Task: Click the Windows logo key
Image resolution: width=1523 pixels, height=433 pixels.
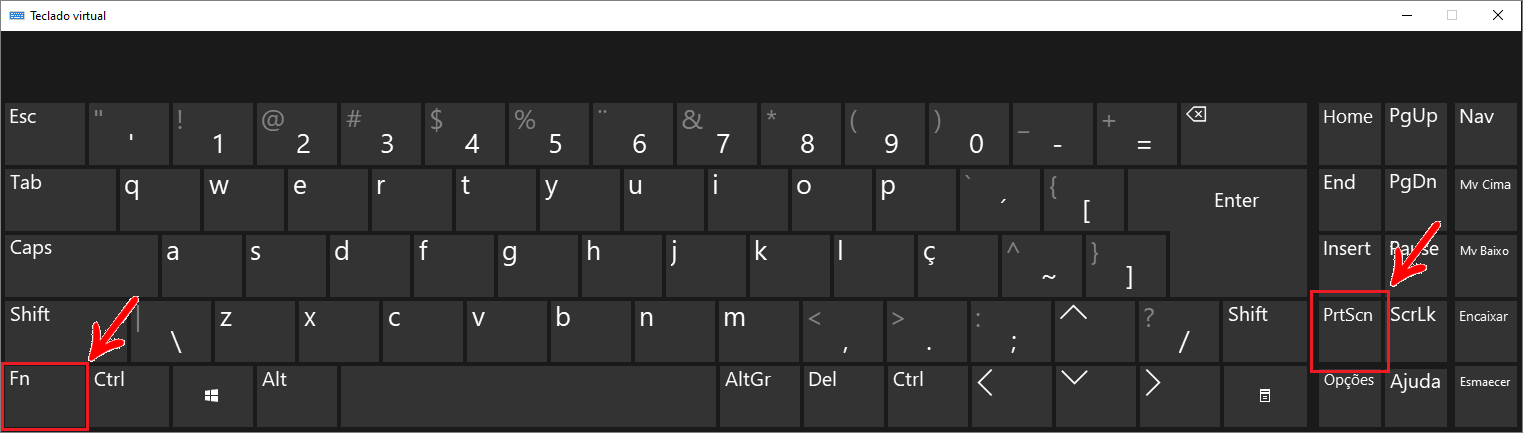Action: coord(212,397)
